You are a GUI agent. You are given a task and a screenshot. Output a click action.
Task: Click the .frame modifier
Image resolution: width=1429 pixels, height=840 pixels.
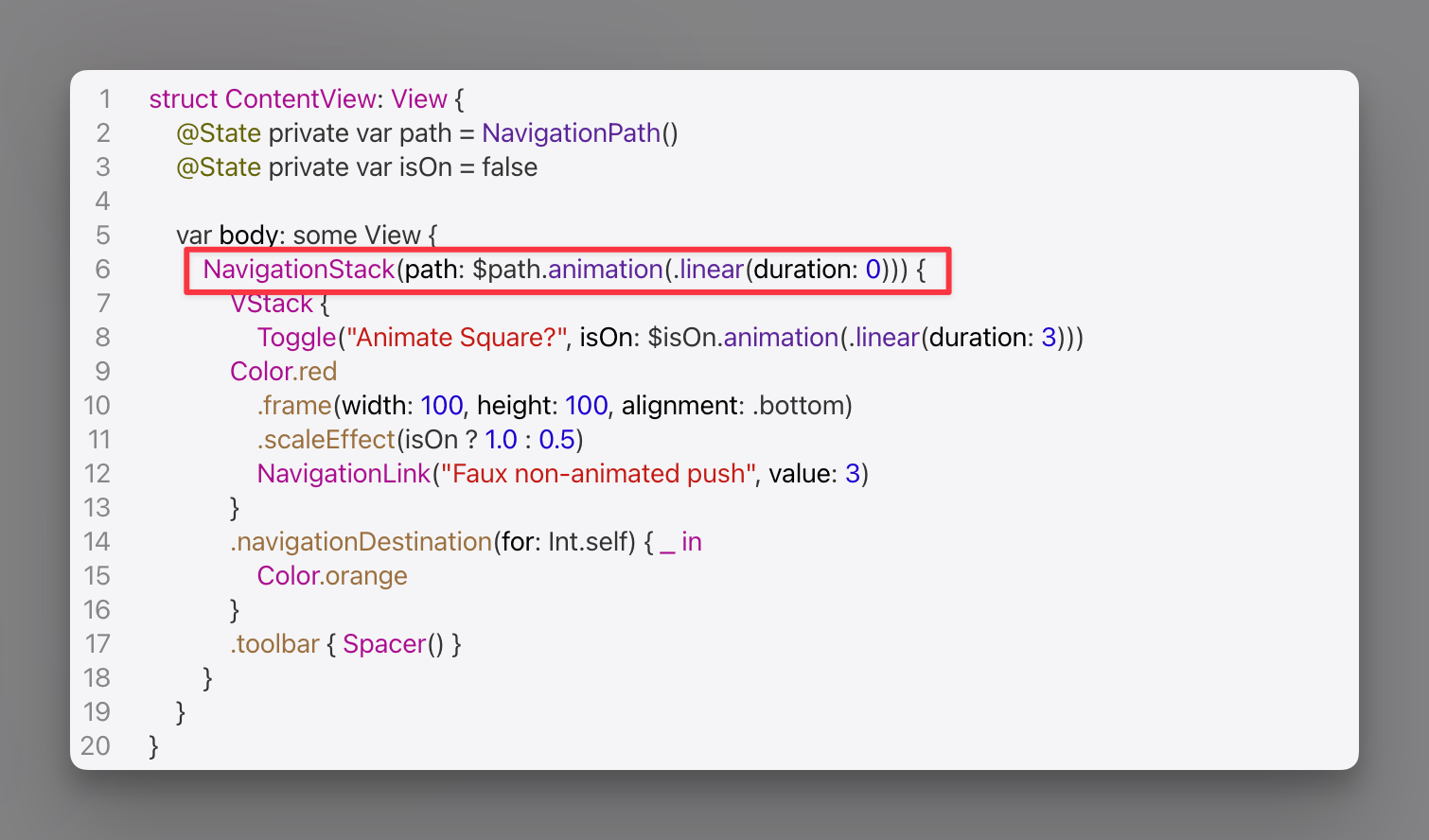click(x=294, y=406)
